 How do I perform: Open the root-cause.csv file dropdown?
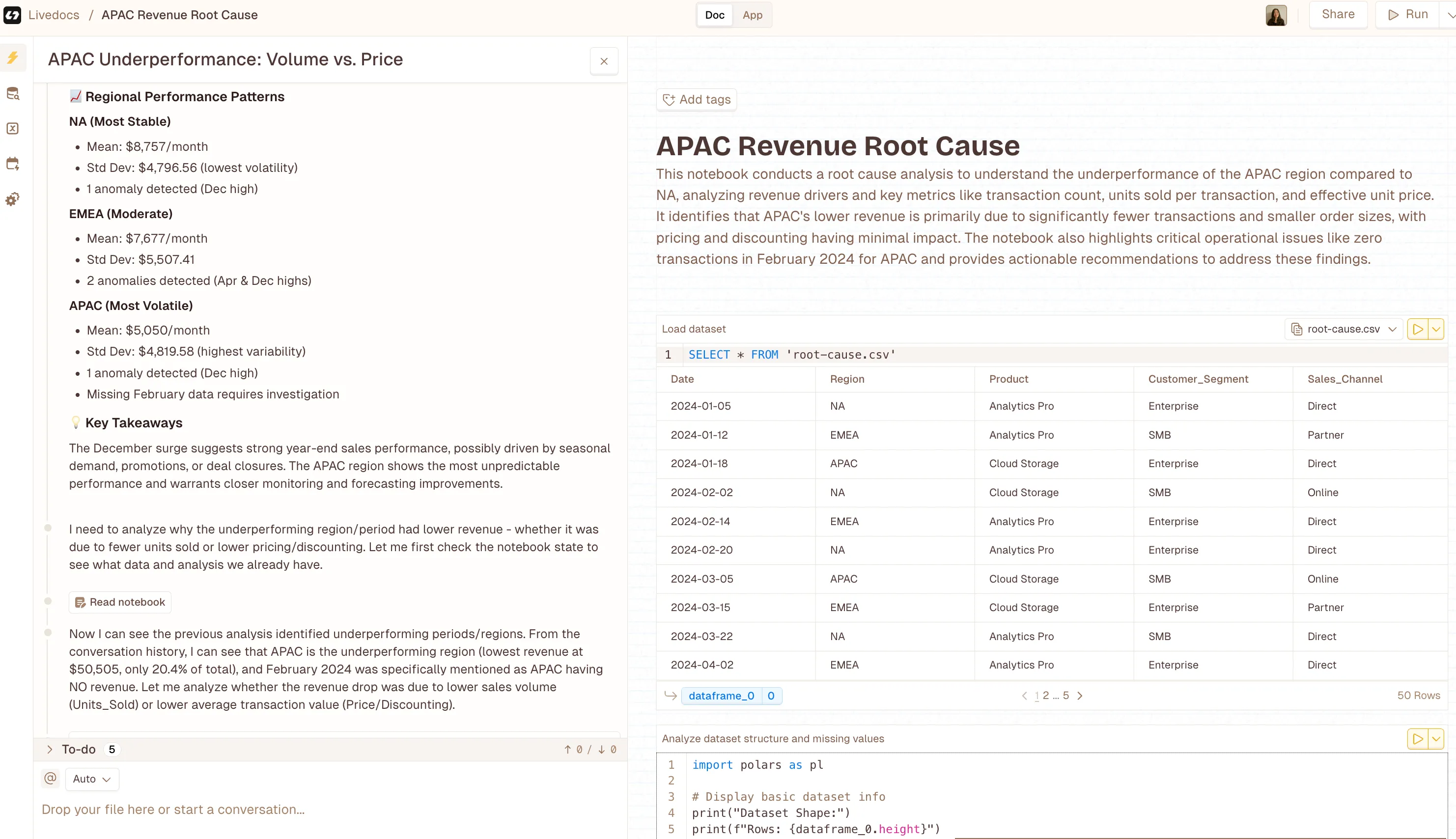(x=1343, y=329)
